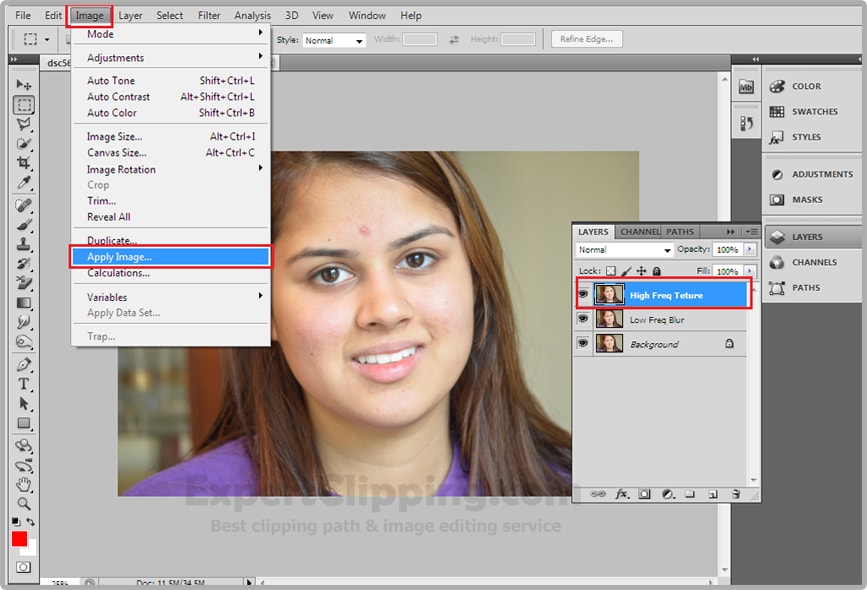Expand the Opacity slider arrow

tap(750, 250)
